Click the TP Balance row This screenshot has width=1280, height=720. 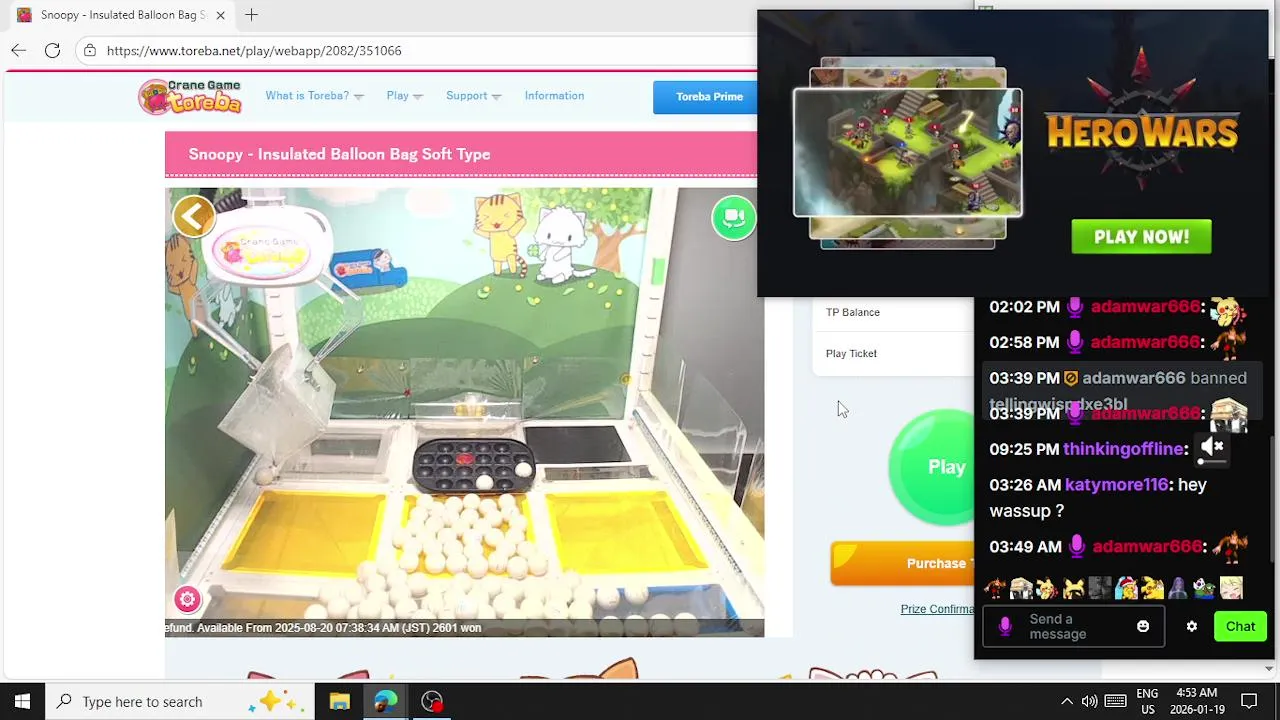(893, 312)
